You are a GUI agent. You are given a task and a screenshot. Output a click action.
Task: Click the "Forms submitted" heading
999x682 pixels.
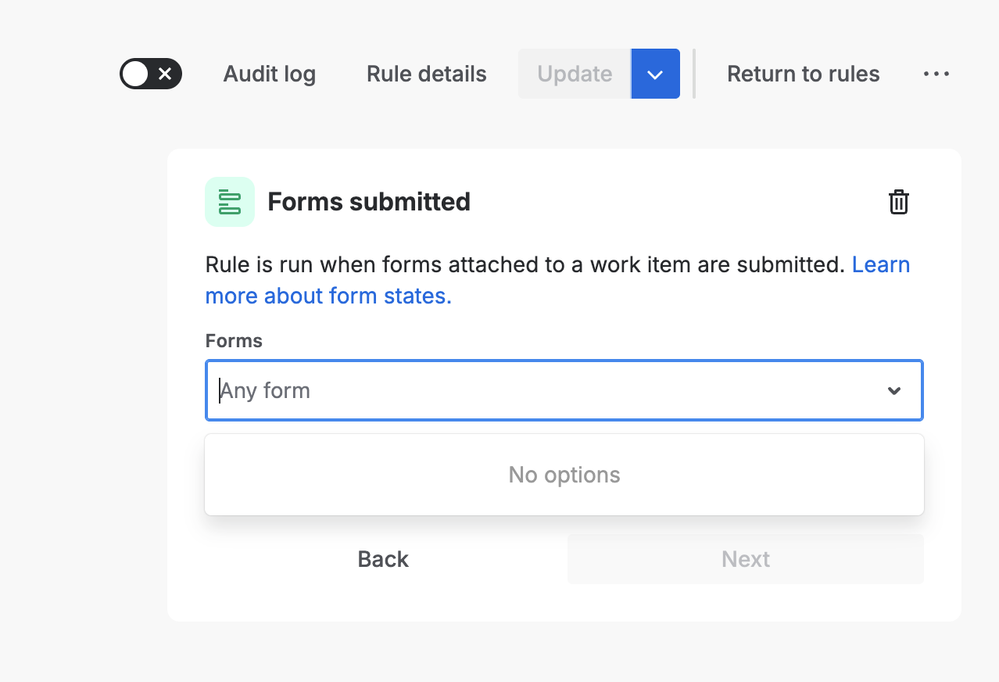[x=369, y=202]
